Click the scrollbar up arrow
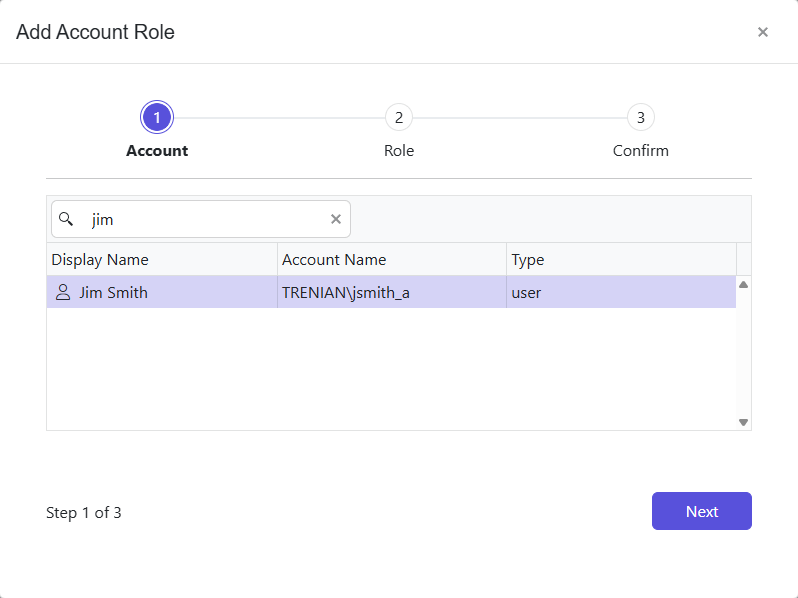Image resolution: width=798 pixels, height=598 pixels. coord(744,284)
